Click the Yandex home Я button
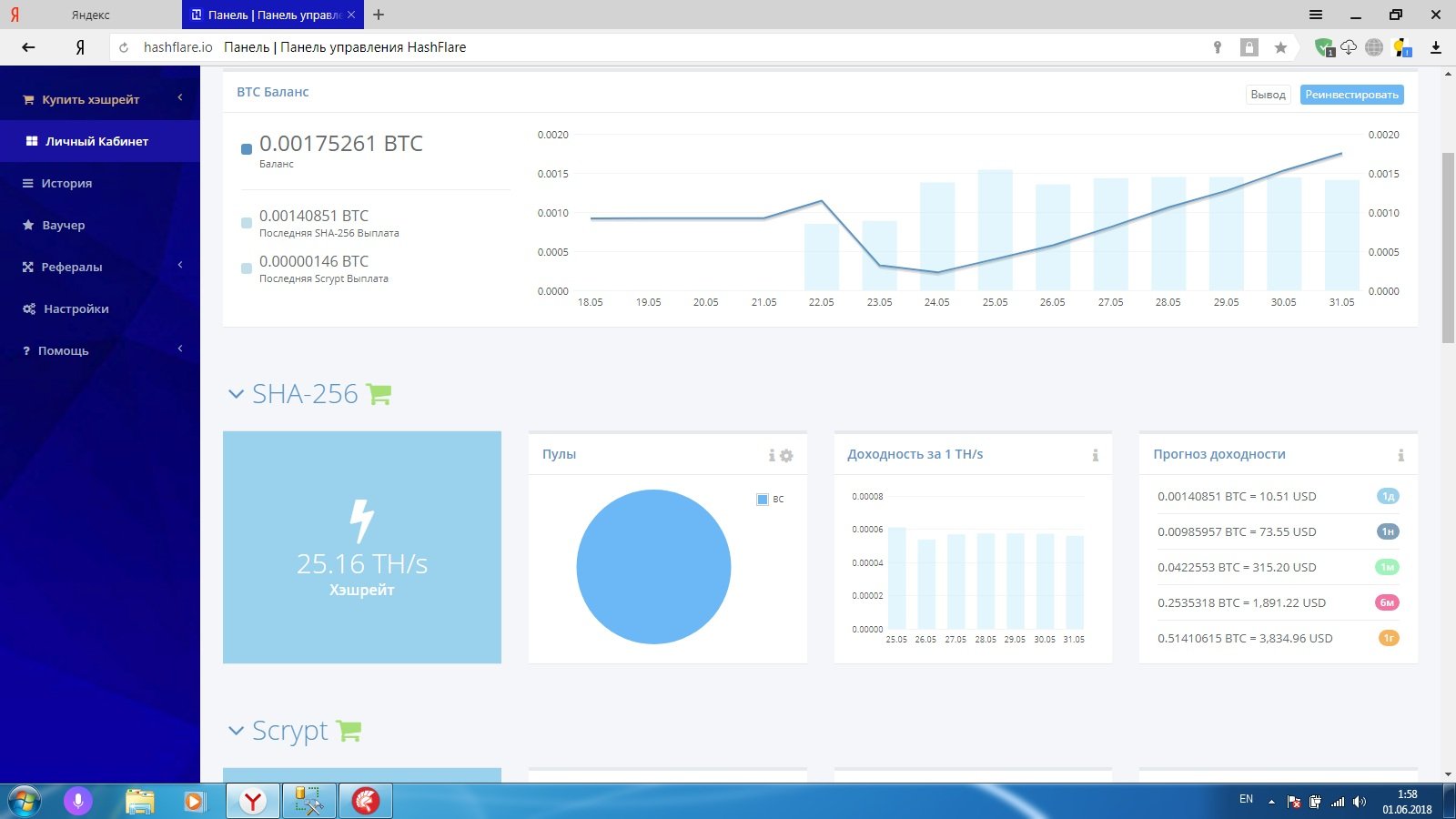The height and width of the screenshot is (819, 1456). [80, 47]
